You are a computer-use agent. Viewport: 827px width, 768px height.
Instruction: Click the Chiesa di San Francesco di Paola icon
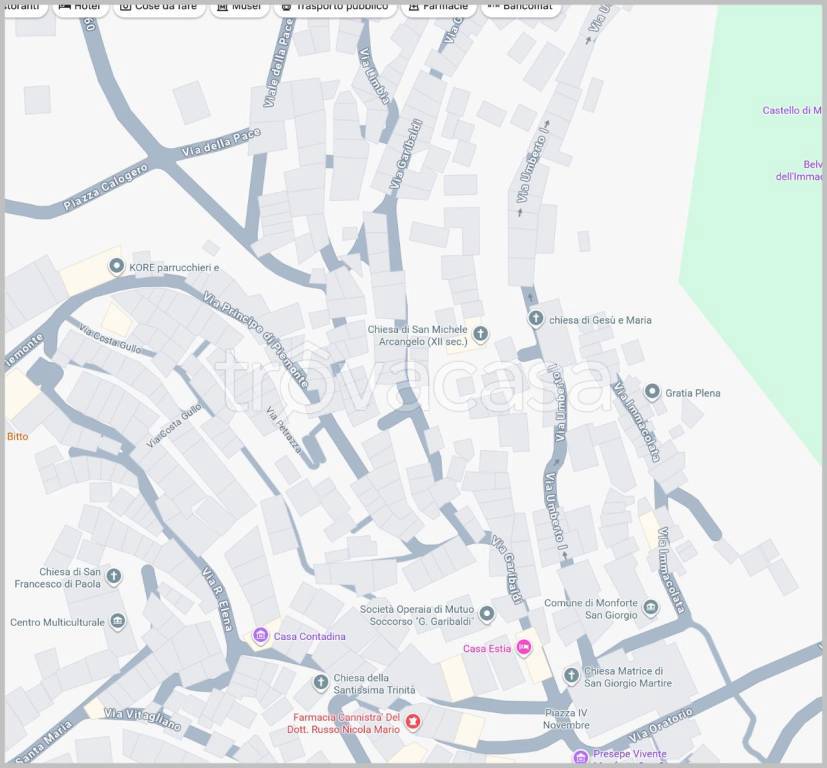113,577
